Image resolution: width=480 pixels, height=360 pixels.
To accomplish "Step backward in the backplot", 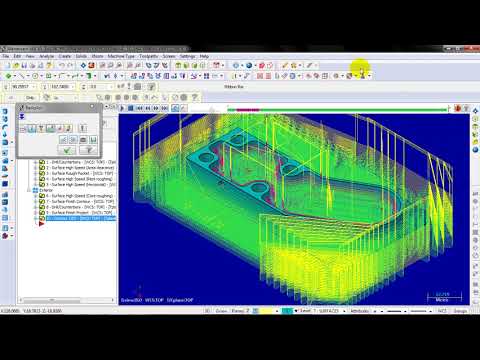I will (x=148, y=108).
